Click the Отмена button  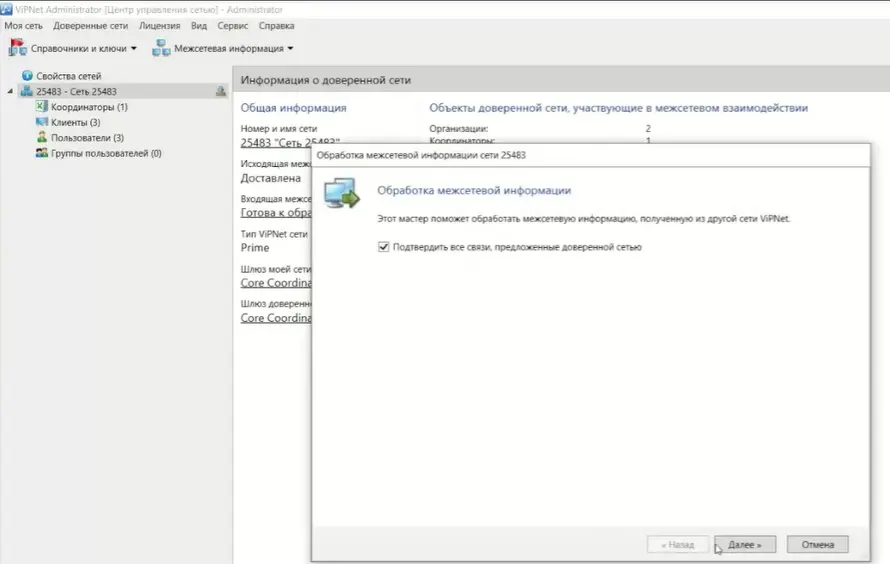coord(817,544)
